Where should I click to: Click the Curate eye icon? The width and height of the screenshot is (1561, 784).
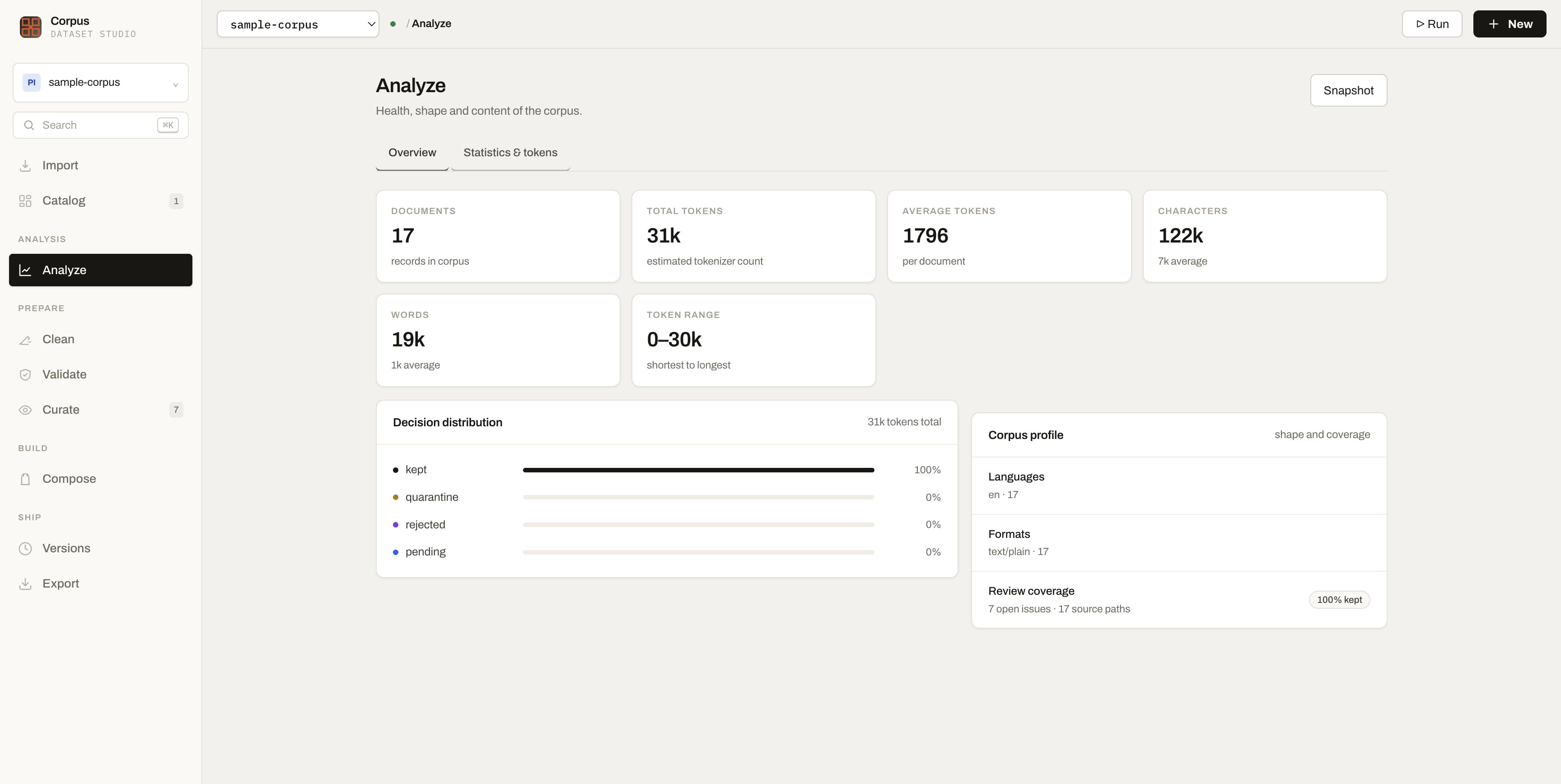pyautogui.click(x=25, y=410)
